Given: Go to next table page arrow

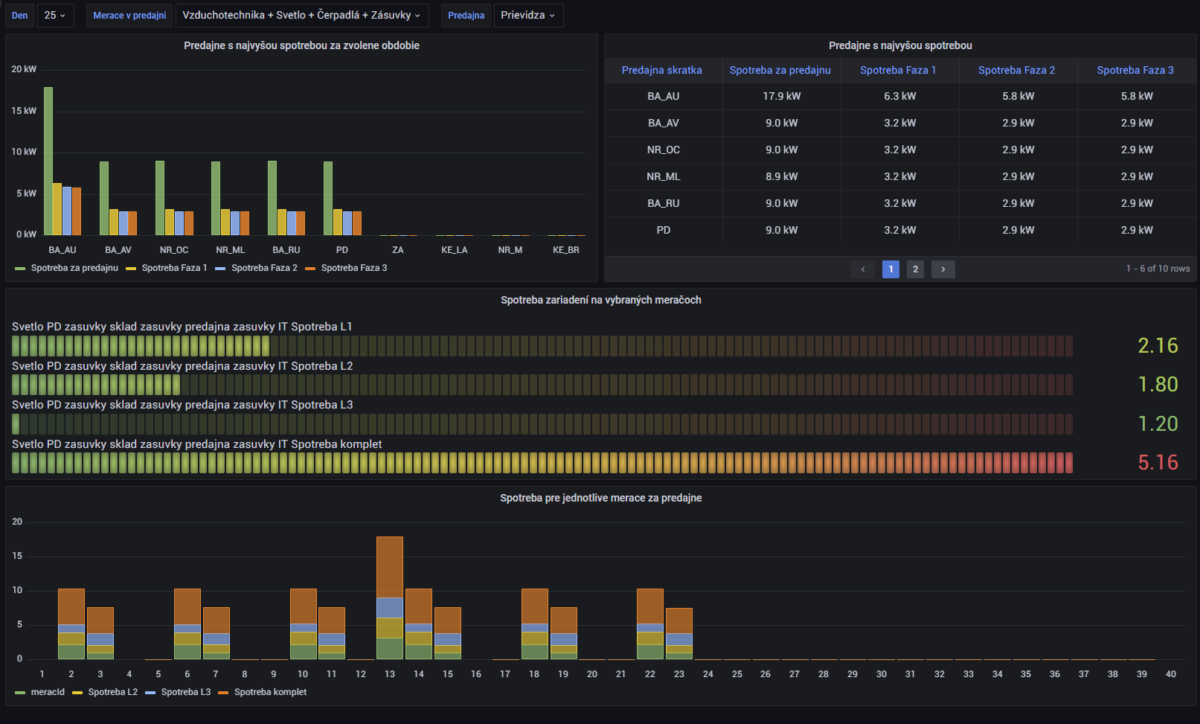Looking at the screenshot, I should click(x=942, y=269).
